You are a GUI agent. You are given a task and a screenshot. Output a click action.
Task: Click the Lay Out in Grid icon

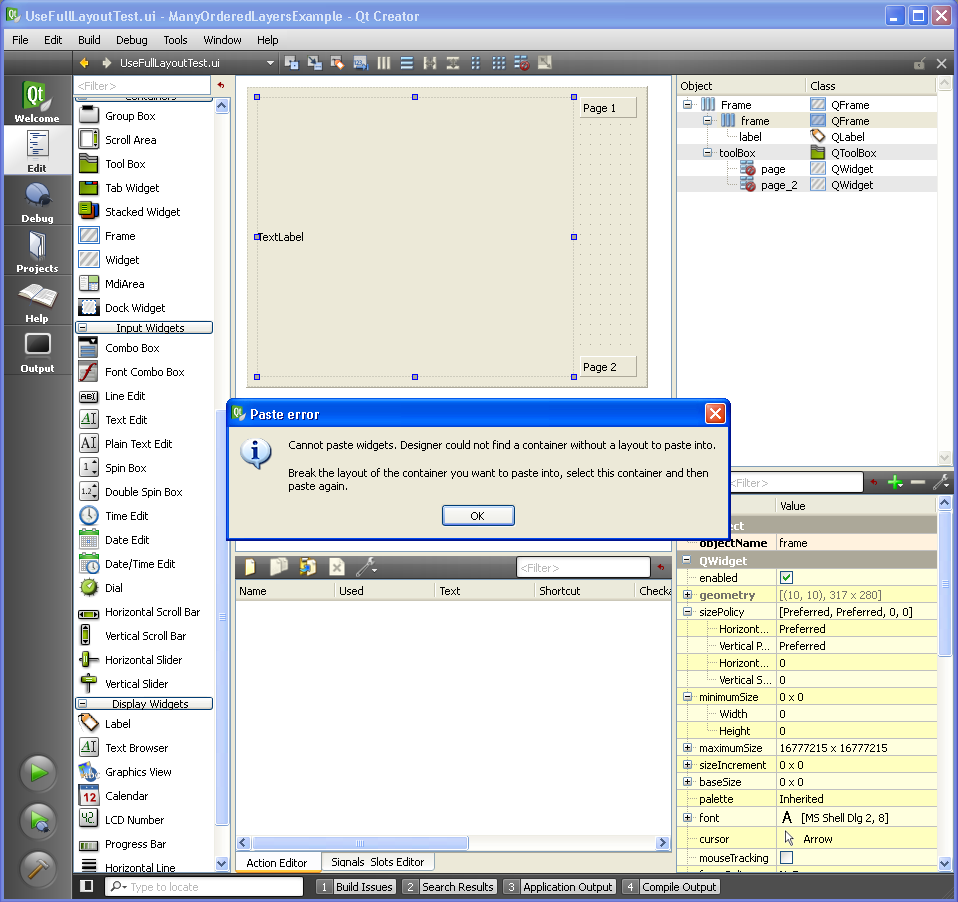[x=499, y=63]
